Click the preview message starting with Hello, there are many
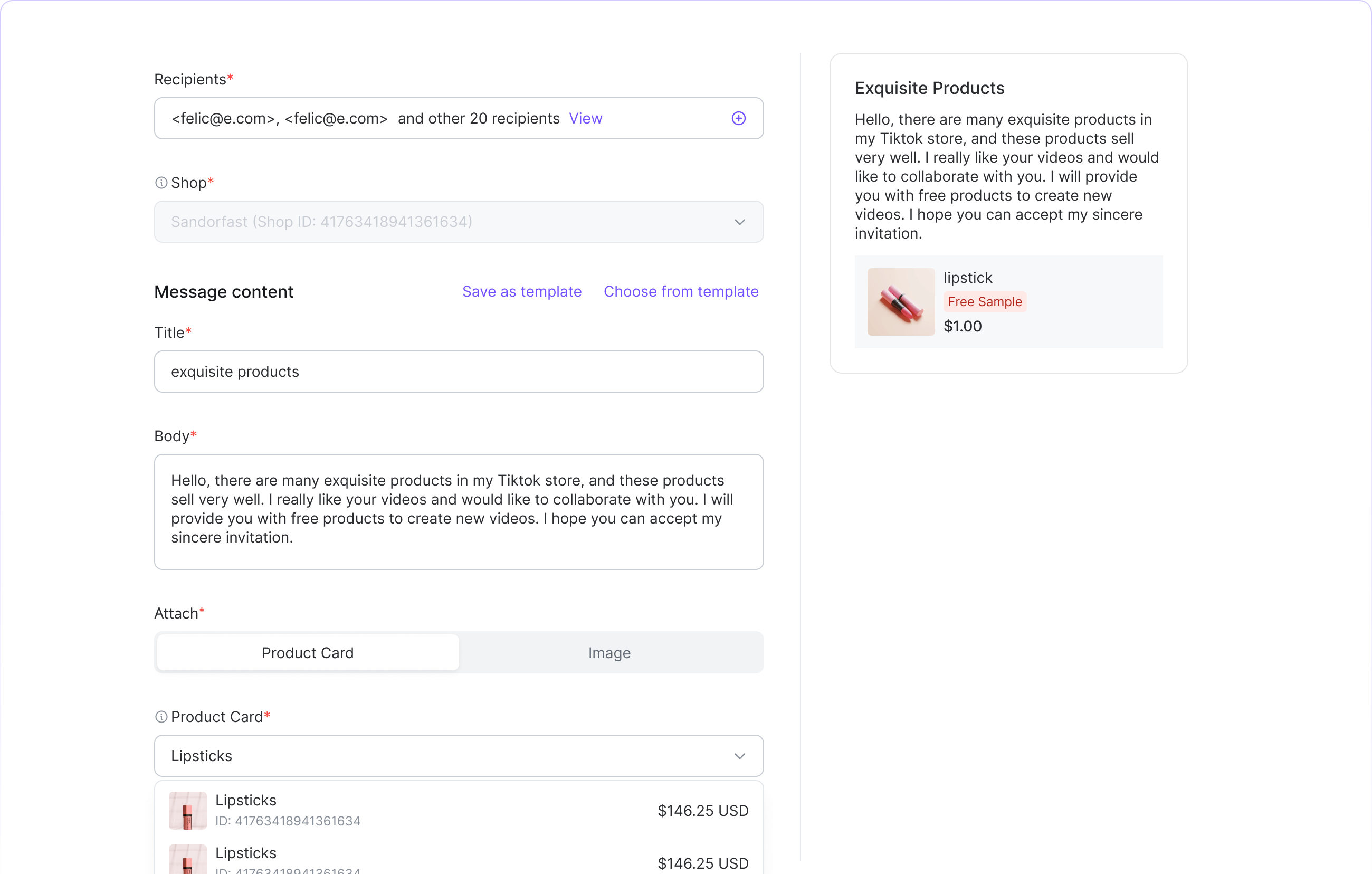 tap(1007, 176)
